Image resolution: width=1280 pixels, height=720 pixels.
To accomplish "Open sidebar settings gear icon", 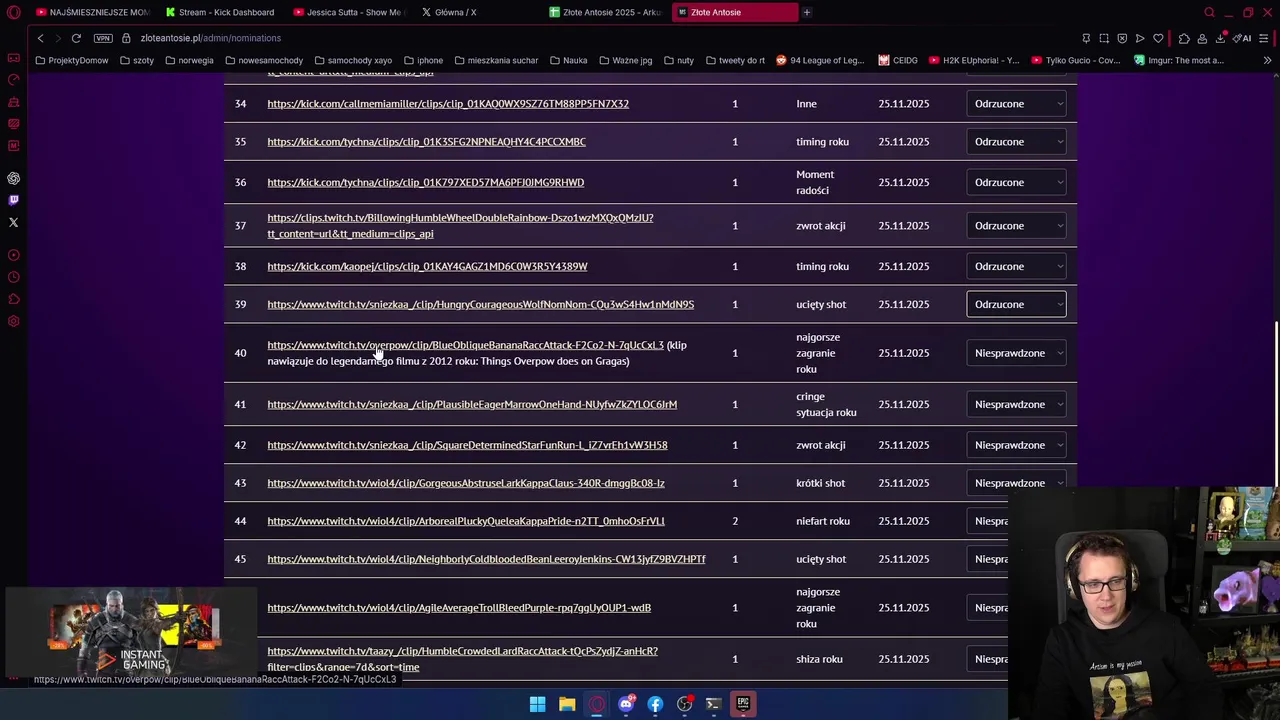I will click(13, 321).
